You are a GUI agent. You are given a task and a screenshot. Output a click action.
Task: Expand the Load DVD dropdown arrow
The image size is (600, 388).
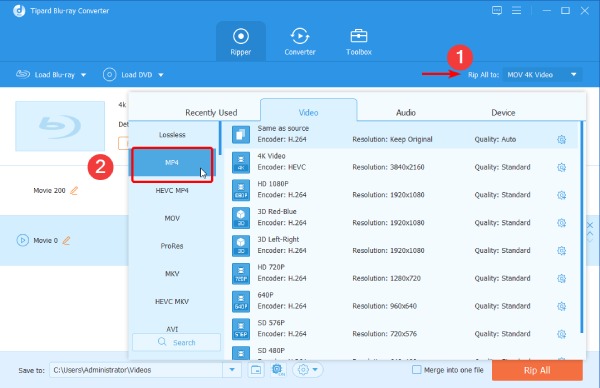[x=161, y=75]
